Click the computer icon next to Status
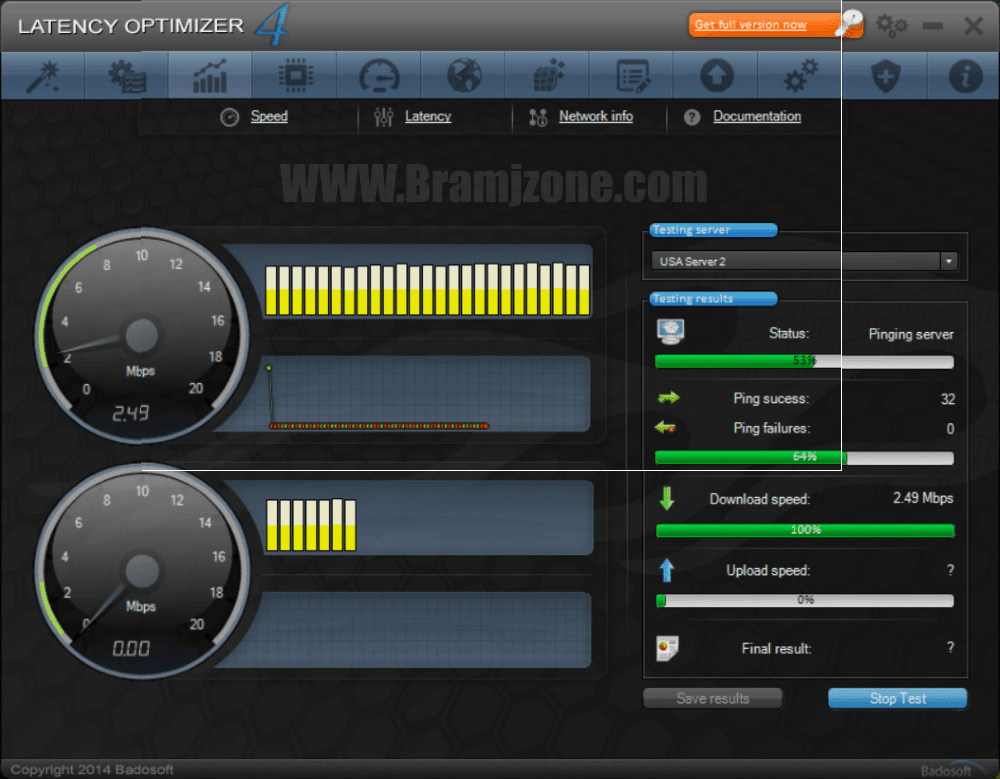This screenshot has width=1000, height=779. pos(670,331)
